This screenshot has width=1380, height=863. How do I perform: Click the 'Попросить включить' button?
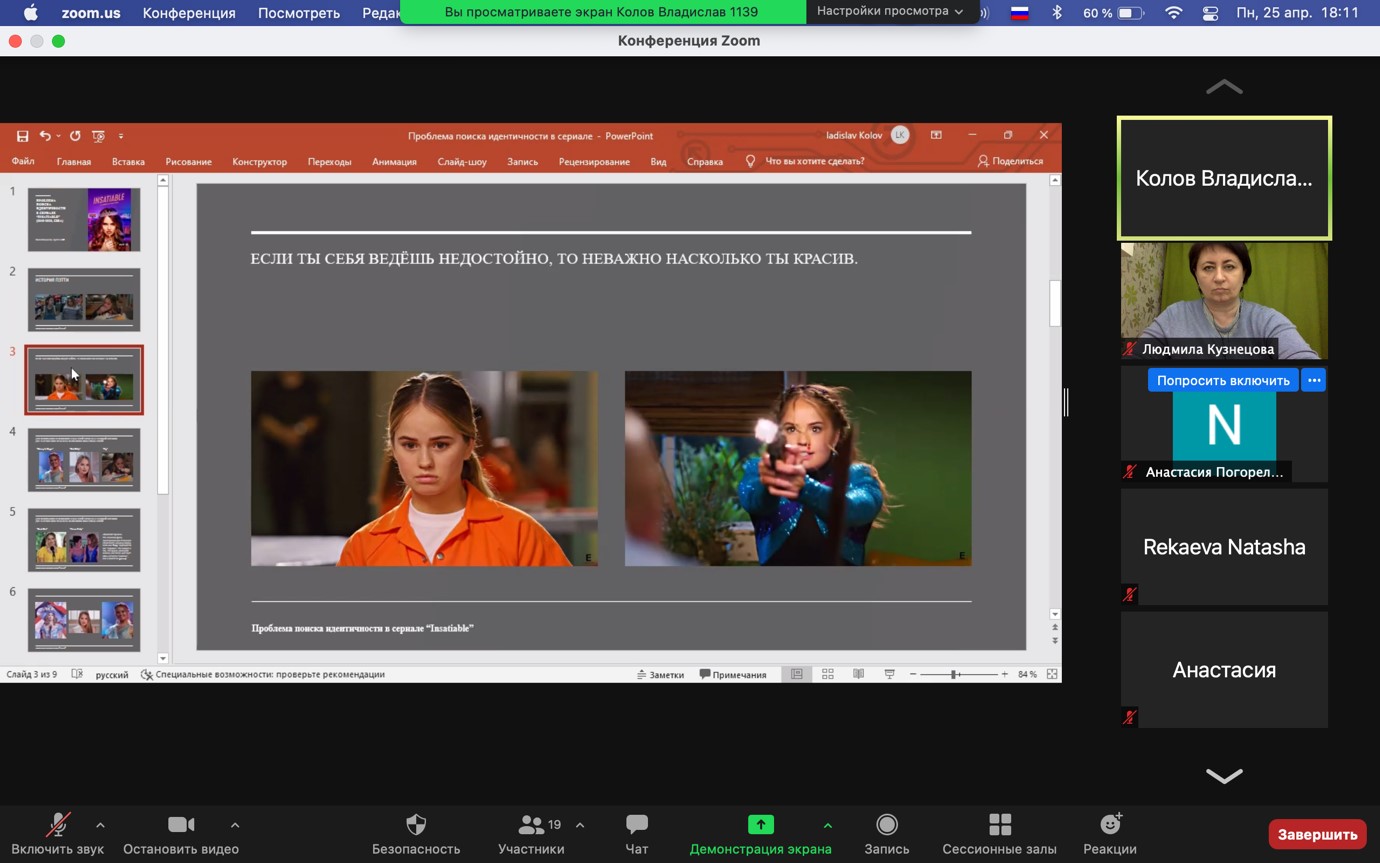(x=1223, y=380)
